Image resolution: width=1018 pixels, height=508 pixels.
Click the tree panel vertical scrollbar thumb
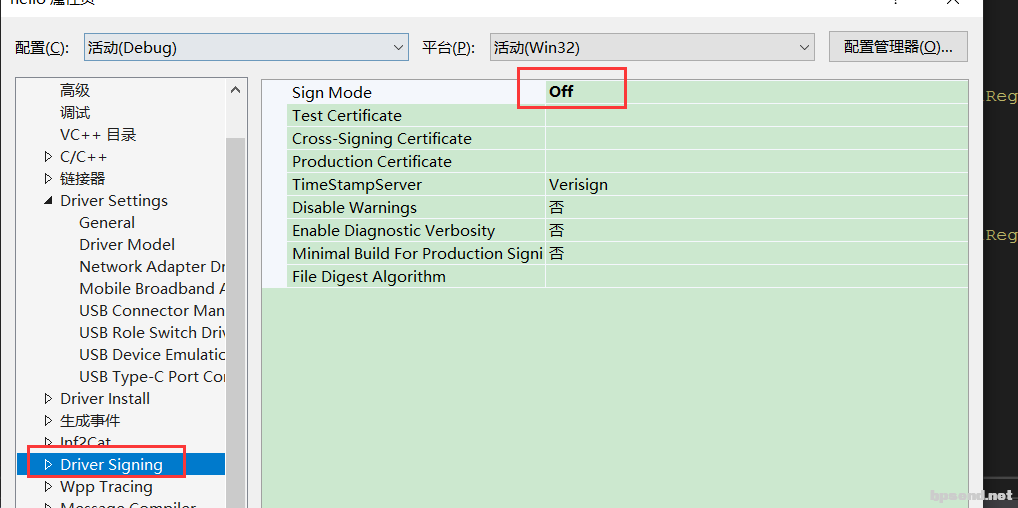coord(236,323)
